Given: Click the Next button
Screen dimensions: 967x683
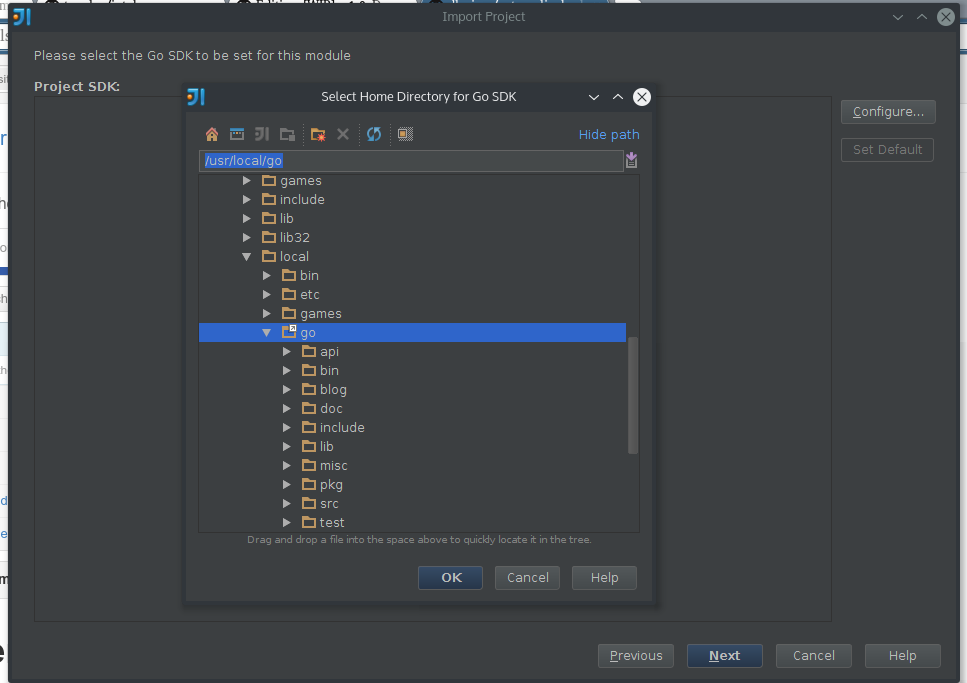Looking at the screenshot, I should (724, 655).
